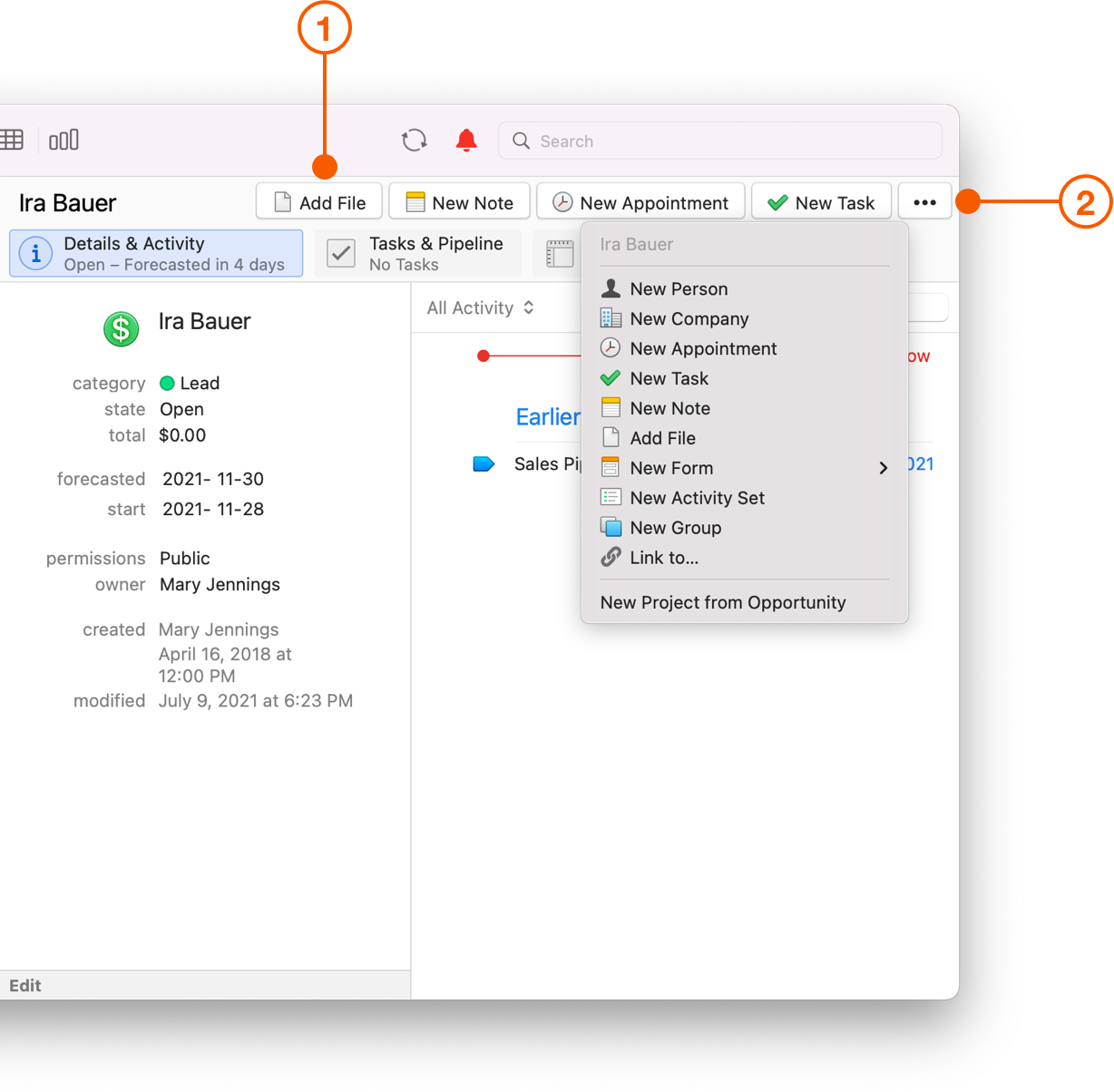The width and height of the screenshot is (1114, 1092).
Task: Select the Details & Activity view toggle
Action: tap(154, 252)
